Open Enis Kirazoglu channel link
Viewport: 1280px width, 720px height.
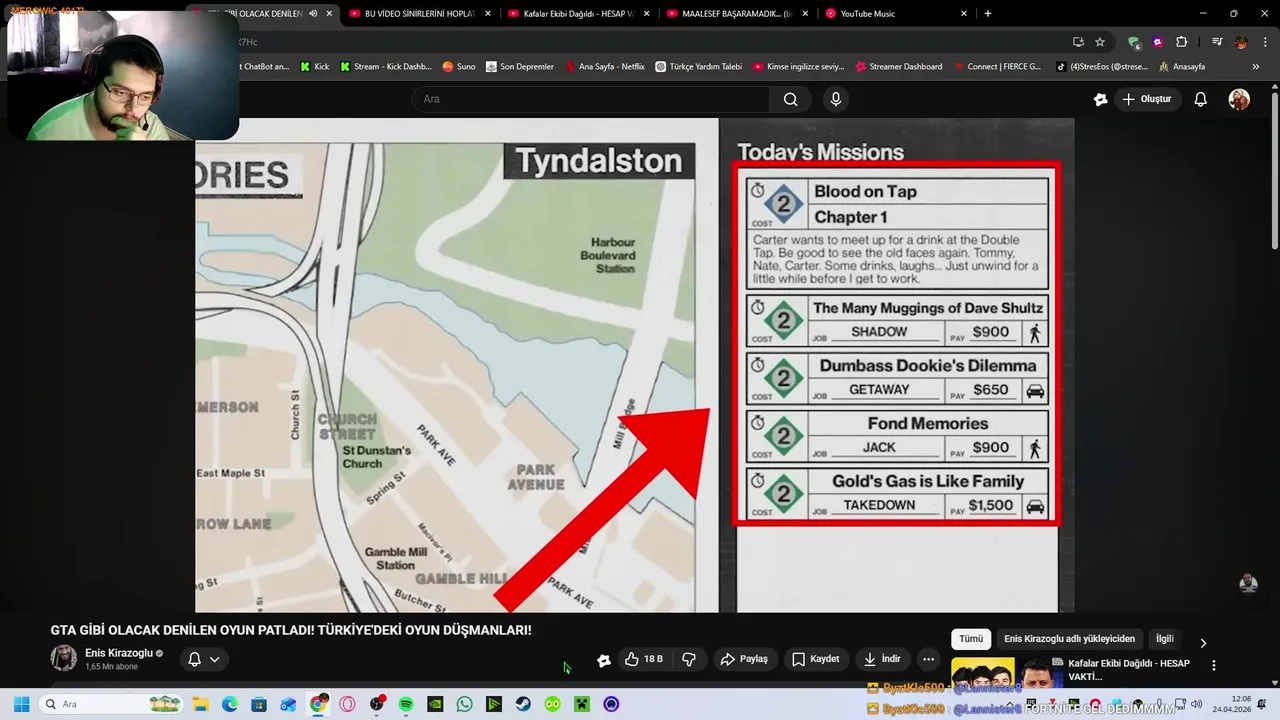point(119,653)
